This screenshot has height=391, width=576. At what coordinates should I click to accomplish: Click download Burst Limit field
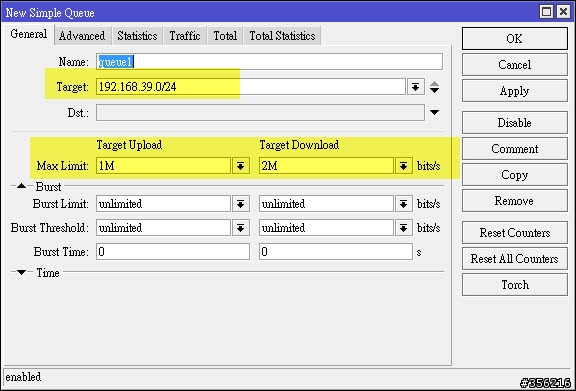click(x=326, y=204)
